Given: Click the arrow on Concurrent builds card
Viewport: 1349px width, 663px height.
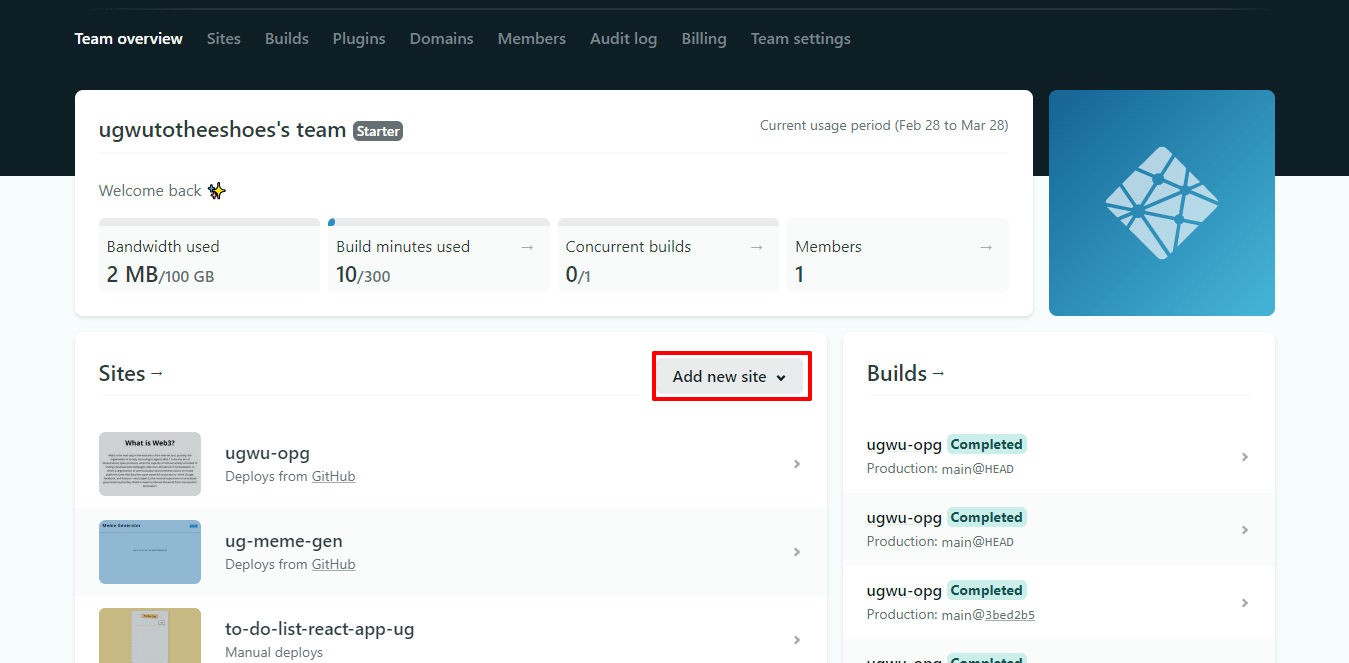Looking at the screenshot, I should [x=756, y=247].
